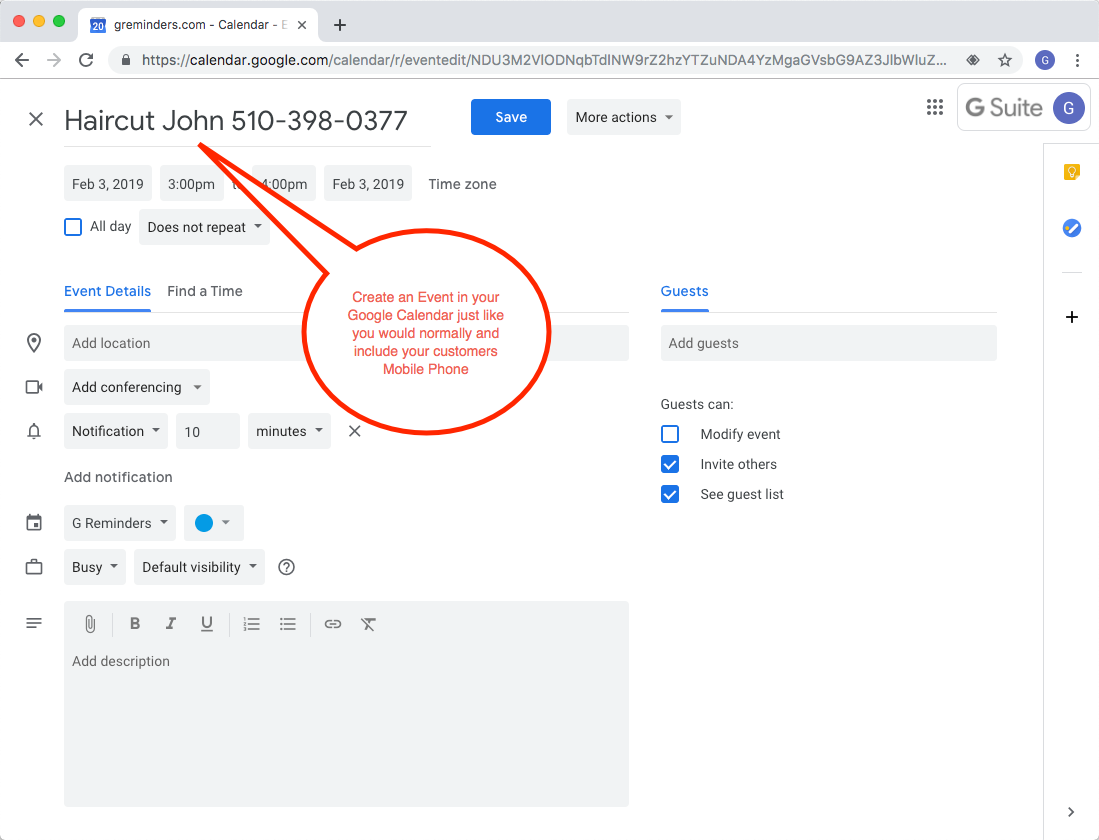Click the location pin icon
The image size is (1099, 840).
(x=34, y=343)
